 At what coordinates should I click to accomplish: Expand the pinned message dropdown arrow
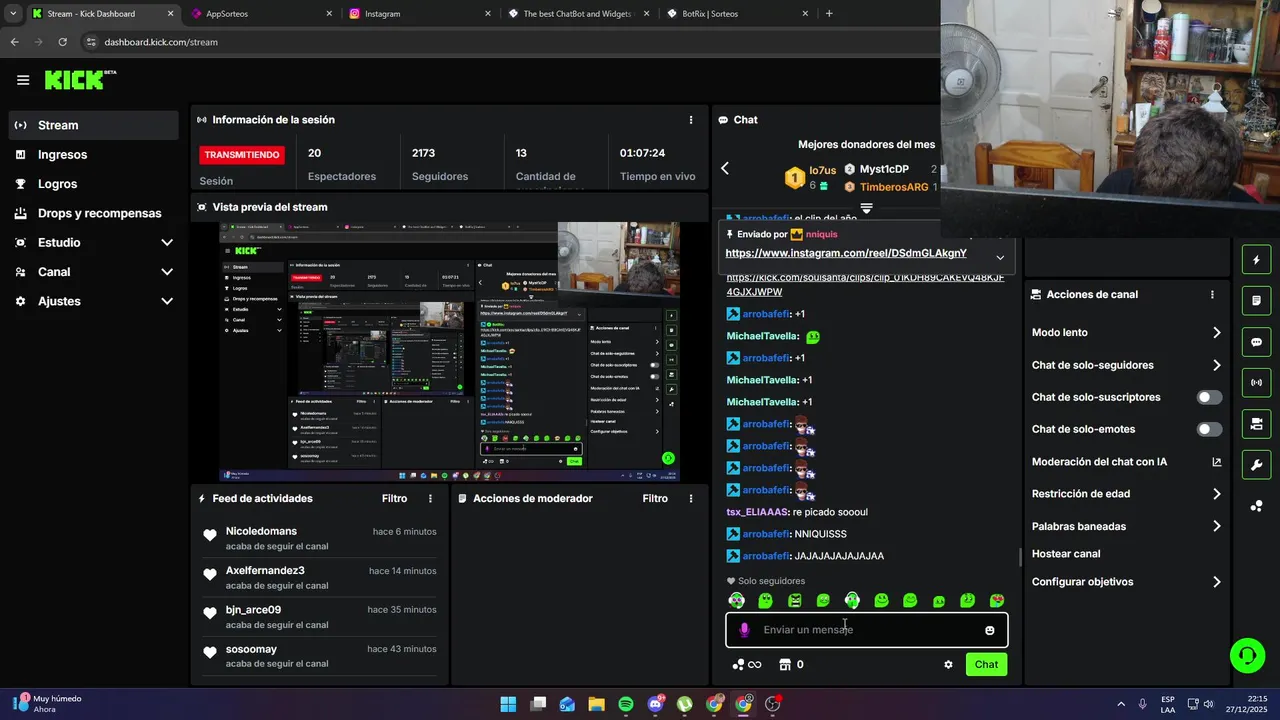pyautogui.click(x=1000, y=257)
